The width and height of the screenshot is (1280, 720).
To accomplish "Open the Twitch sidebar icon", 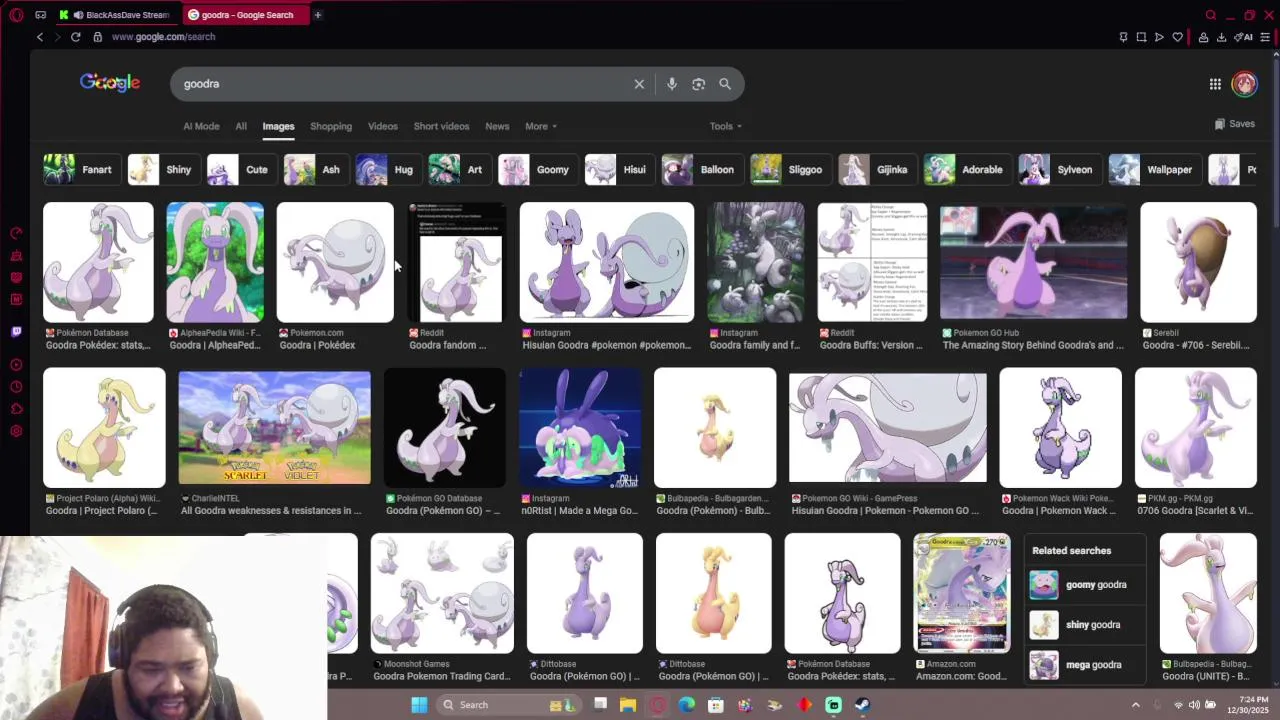I will tap(16, 331).
